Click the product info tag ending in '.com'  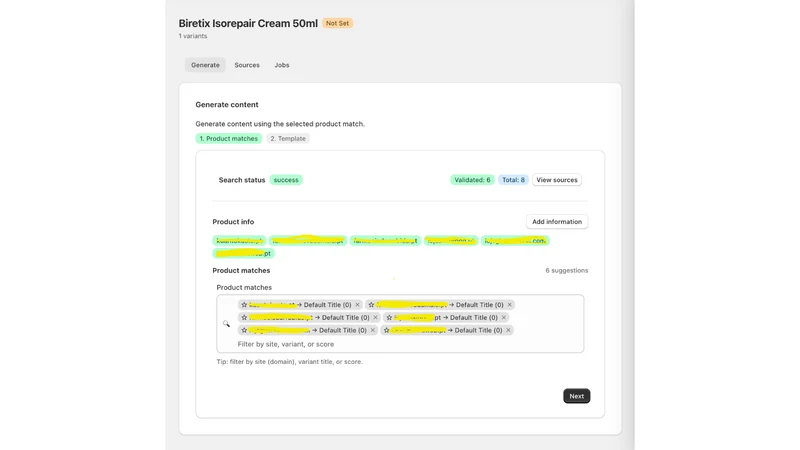pyautogui.click(x=515, y=241)
